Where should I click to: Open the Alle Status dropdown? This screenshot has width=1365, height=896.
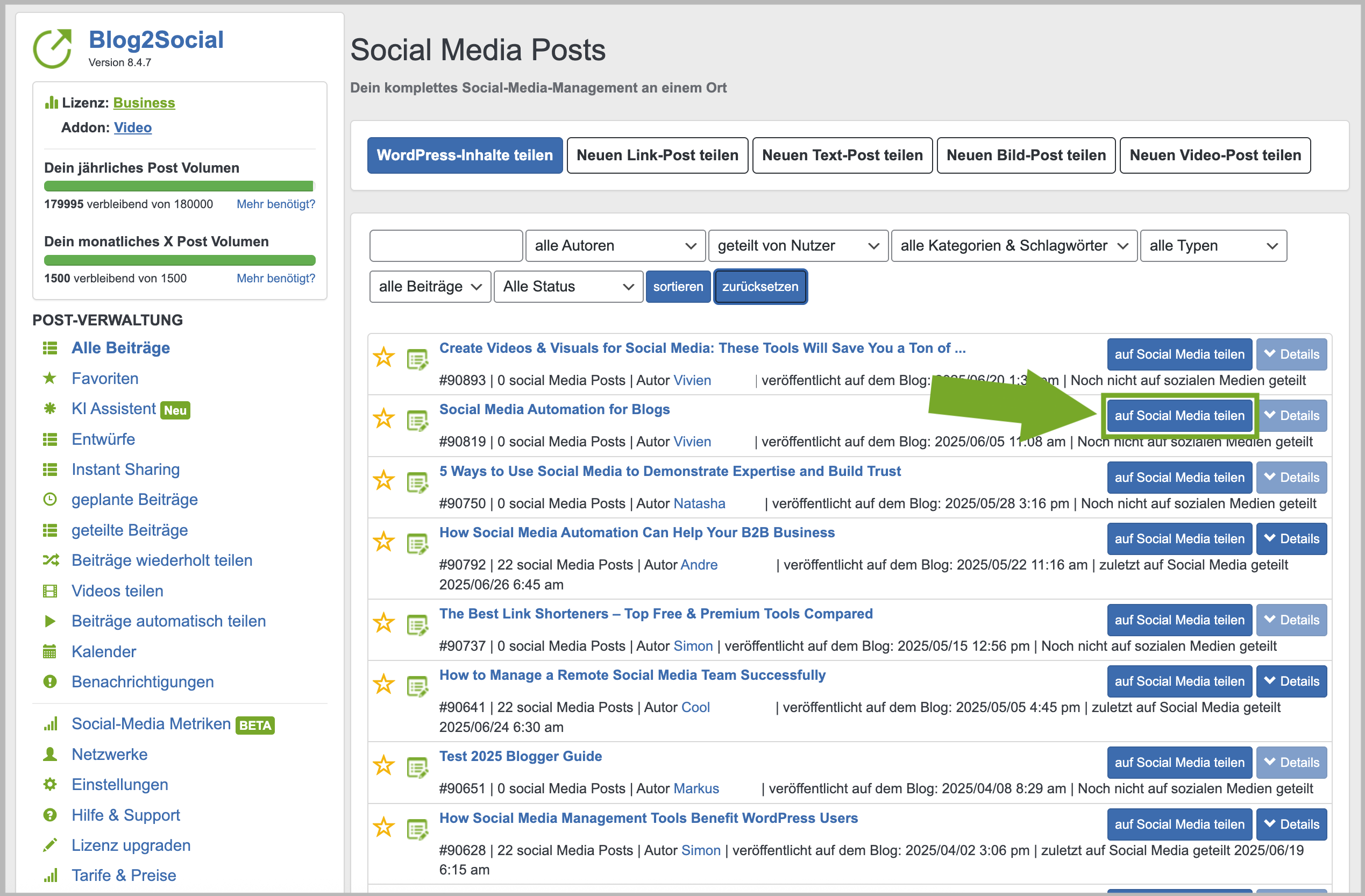[x=568, y=287]
